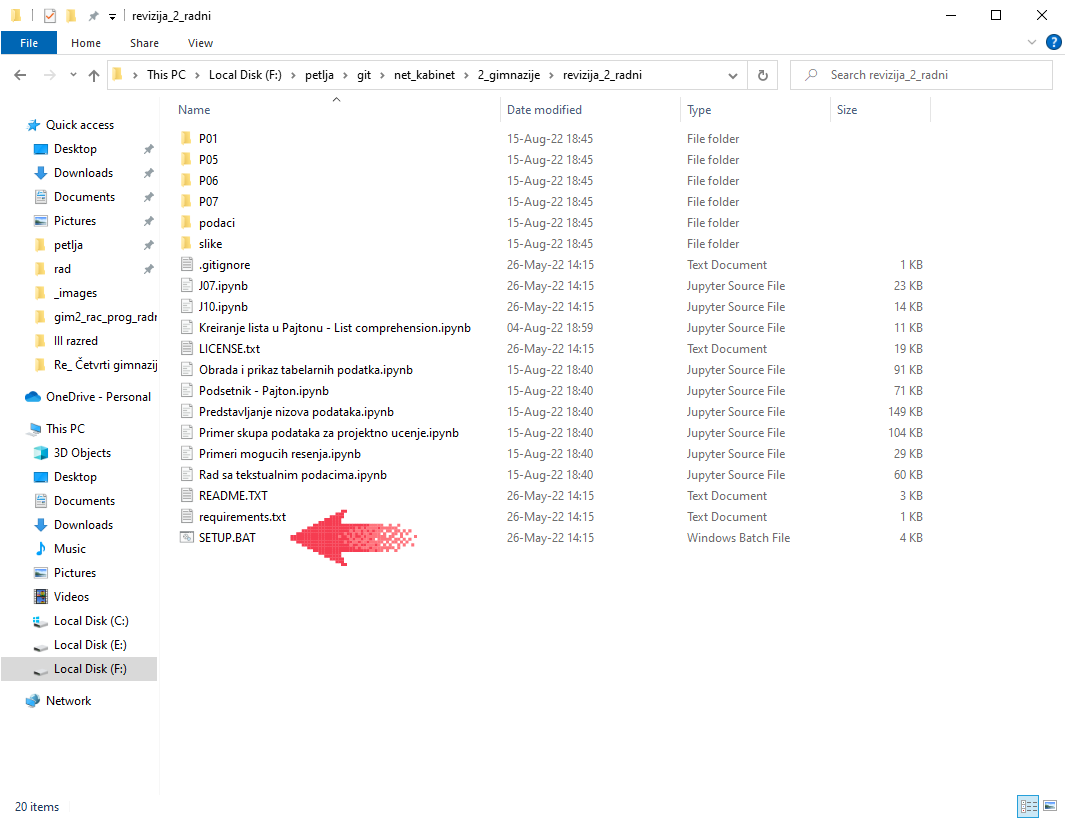
Task: Switch to details view icon in status bar
Action: (x=1028, y=806)
